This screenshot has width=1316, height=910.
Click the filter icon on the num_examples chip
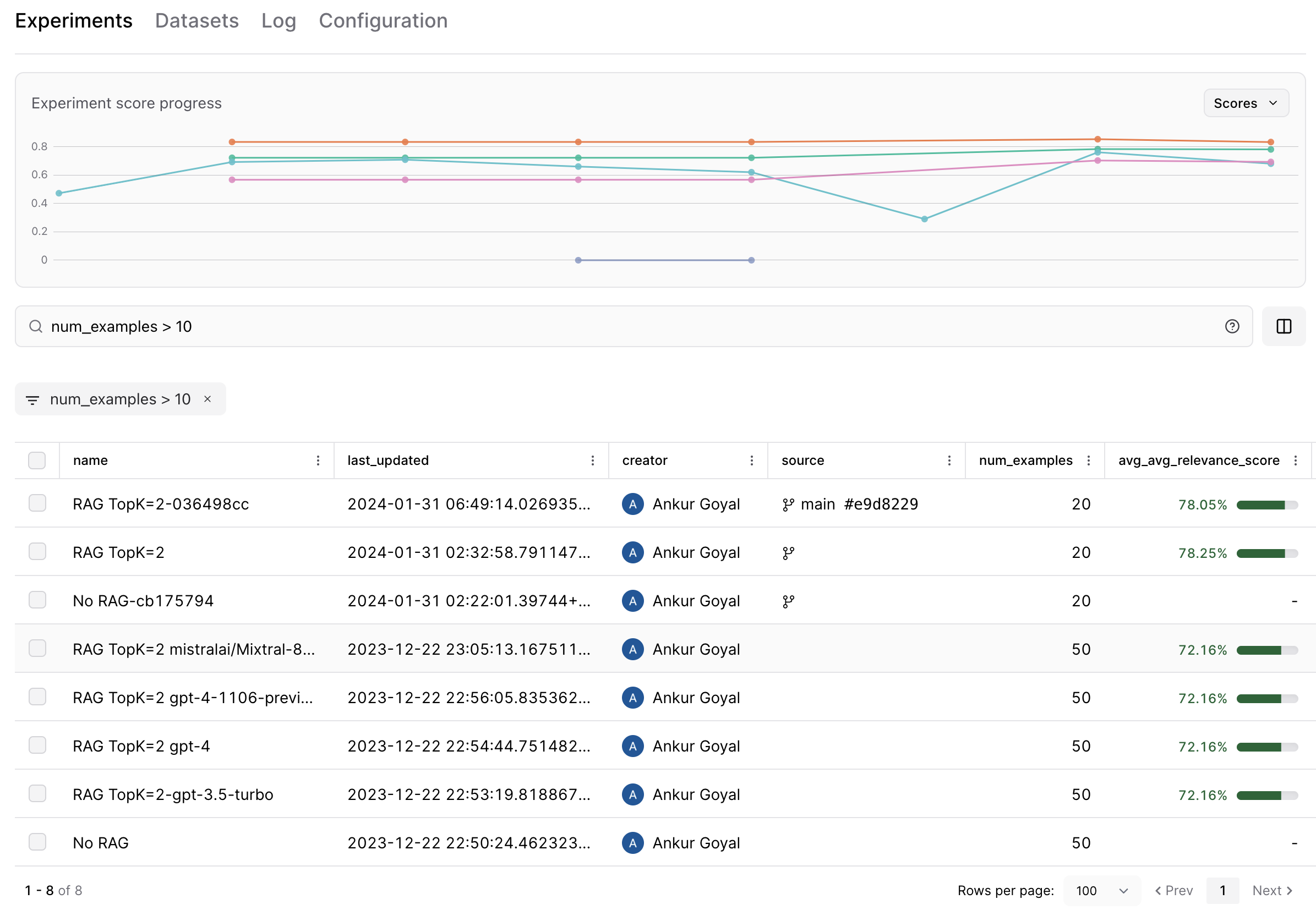[x=32, y=399]
